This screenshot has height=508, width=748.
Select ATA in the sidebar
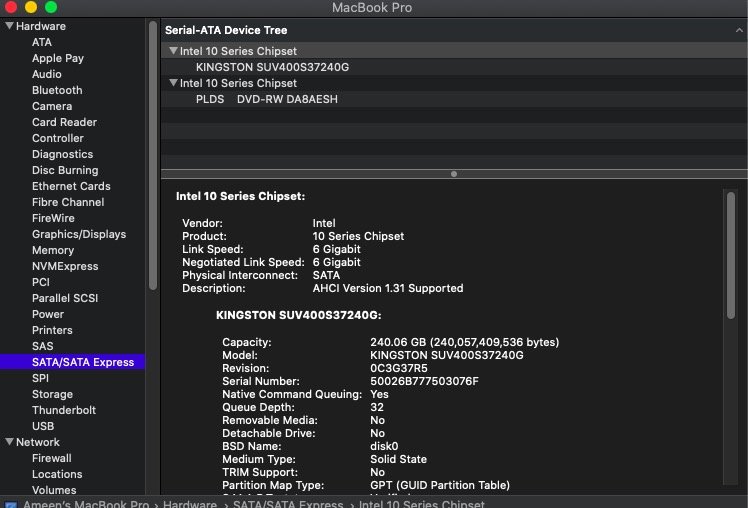point(42,42)
